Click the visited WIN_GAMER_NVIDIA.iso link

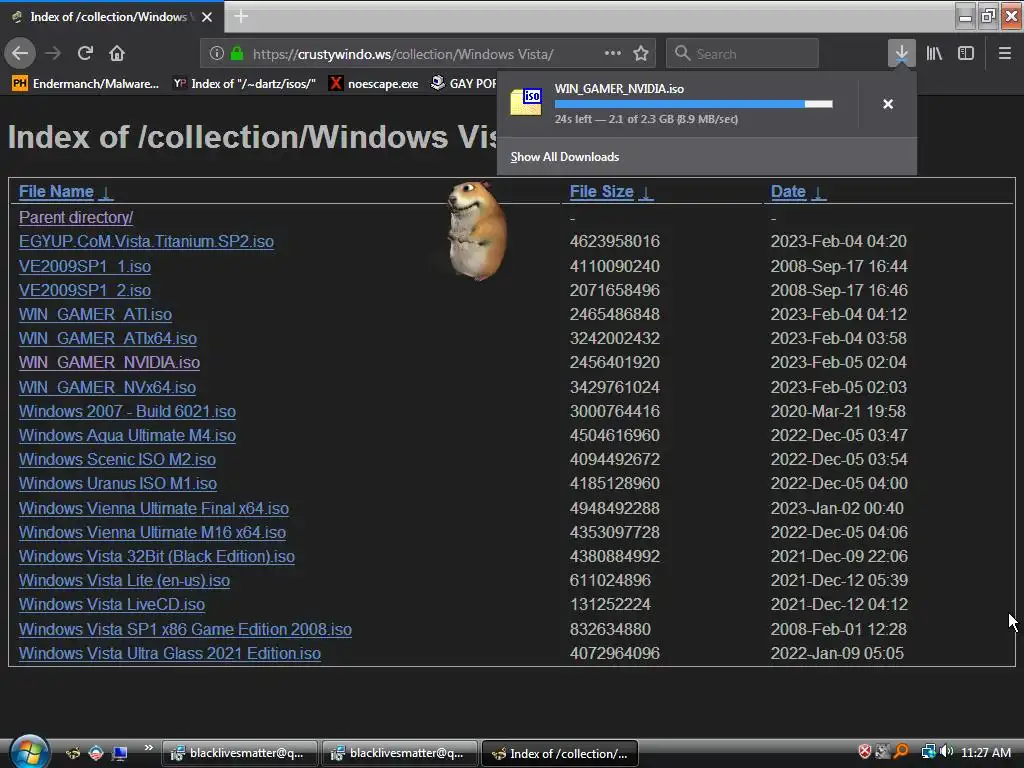tap(109, 362)
